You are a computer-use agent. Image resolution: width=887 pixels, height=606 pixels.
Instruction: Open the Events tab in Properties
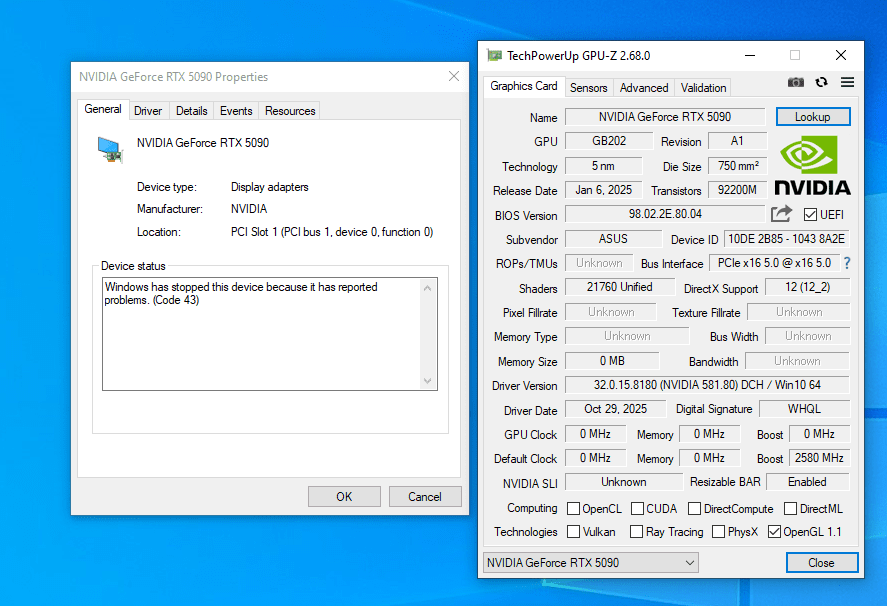236,111
